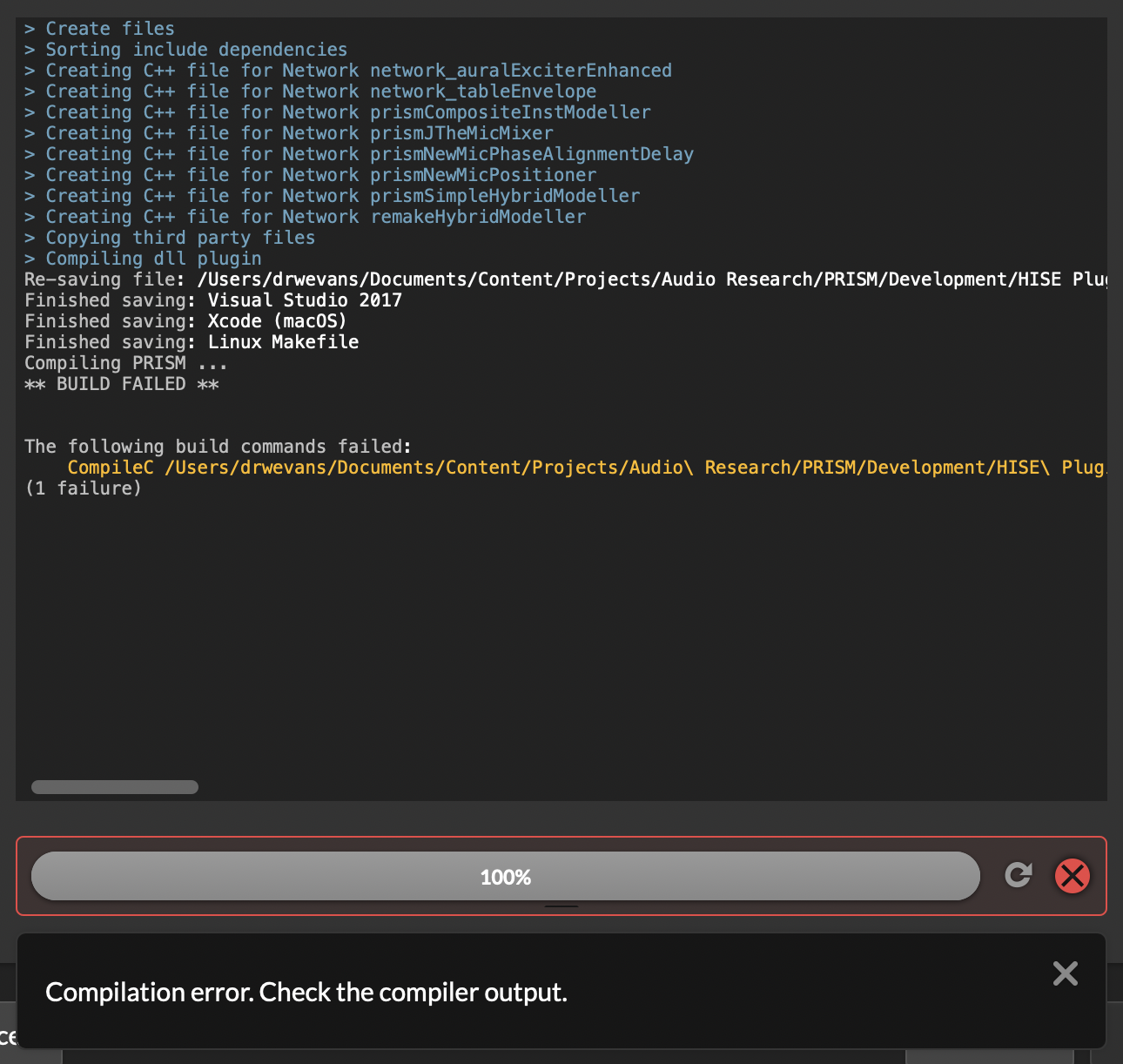Click the line for Network network_tableEnvelope
1123x1064 pixels.
[311, 91]
